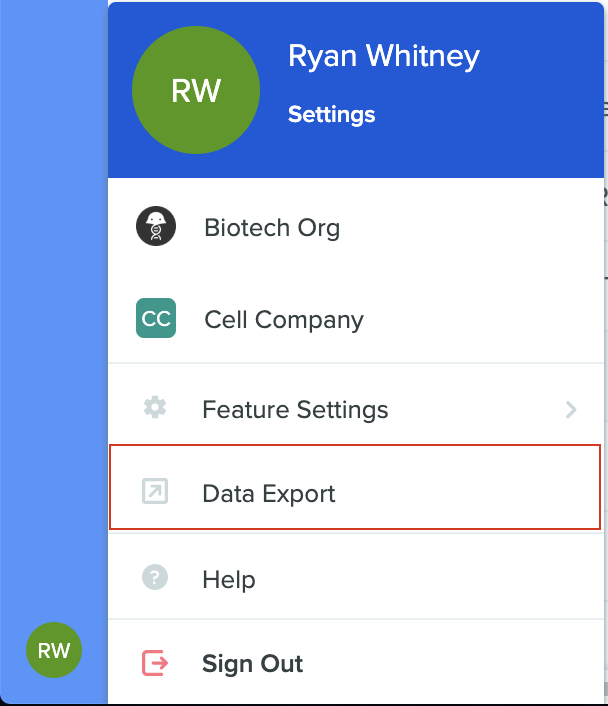Switch to Cell Company organization

tap(356, 319)
